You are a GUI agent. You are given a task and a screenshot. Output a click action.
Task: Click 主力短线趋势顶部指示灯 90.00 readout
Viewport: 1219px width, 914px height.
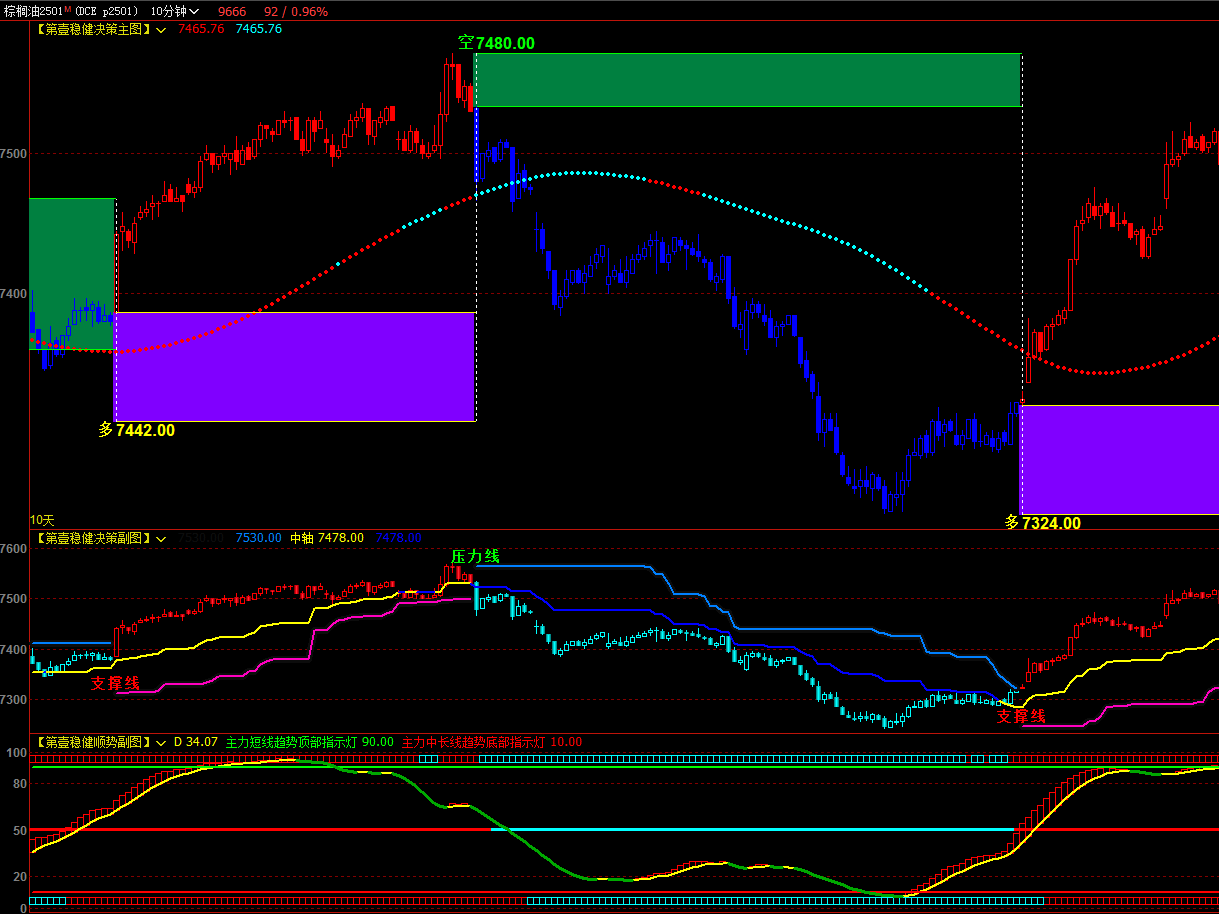(x=310, y=742)
